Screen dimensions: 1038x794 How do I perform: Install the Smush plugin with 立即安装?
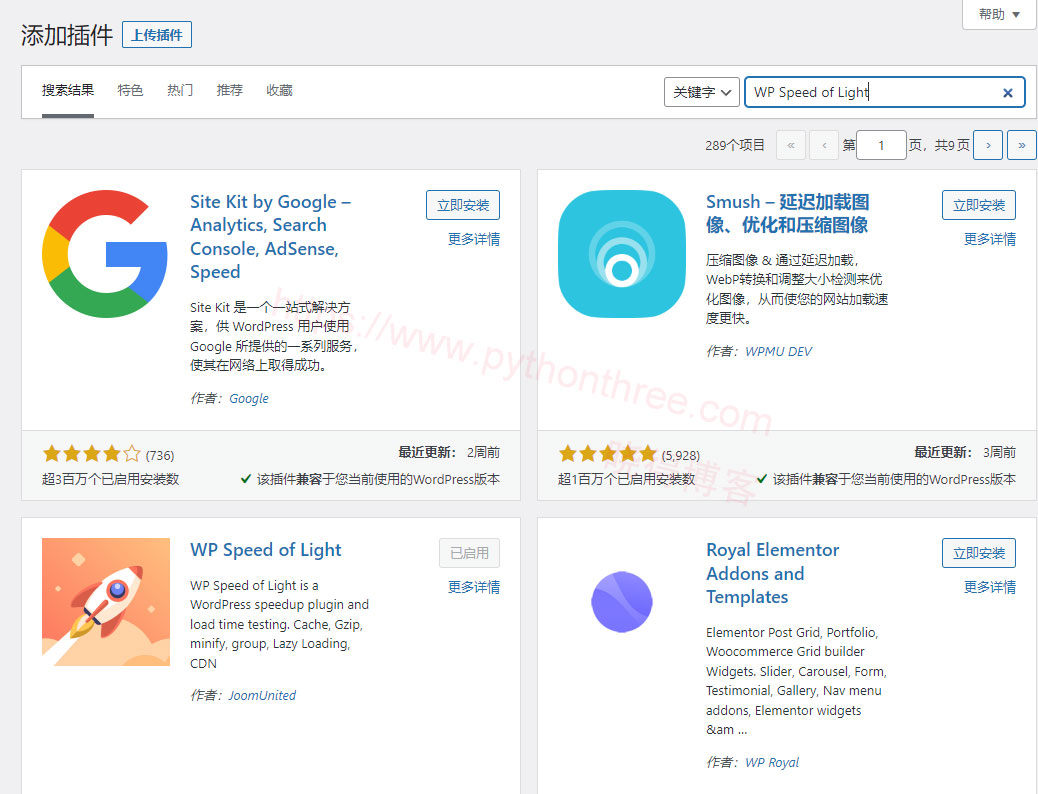[x=978, y=205]
